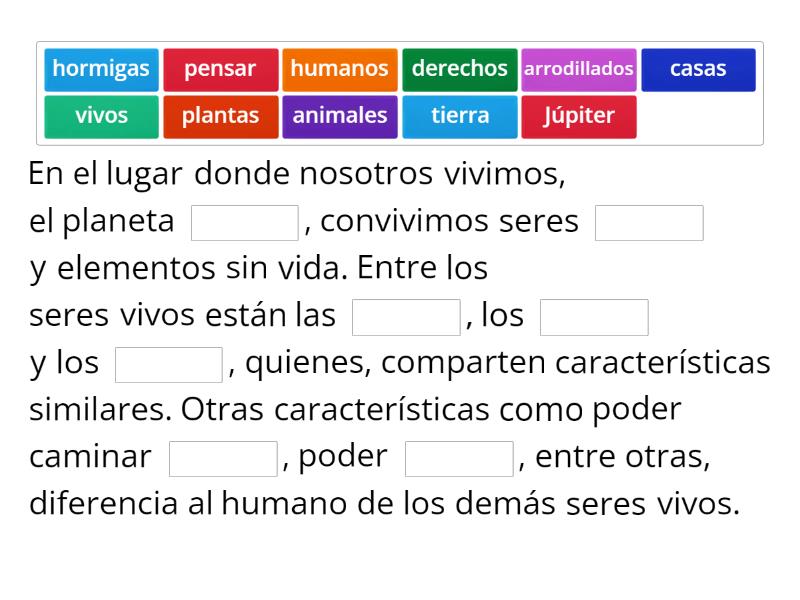Viewport: 800px width, 600px height.
Task: Click the blank after ', los'
Action: click(593, 316)
